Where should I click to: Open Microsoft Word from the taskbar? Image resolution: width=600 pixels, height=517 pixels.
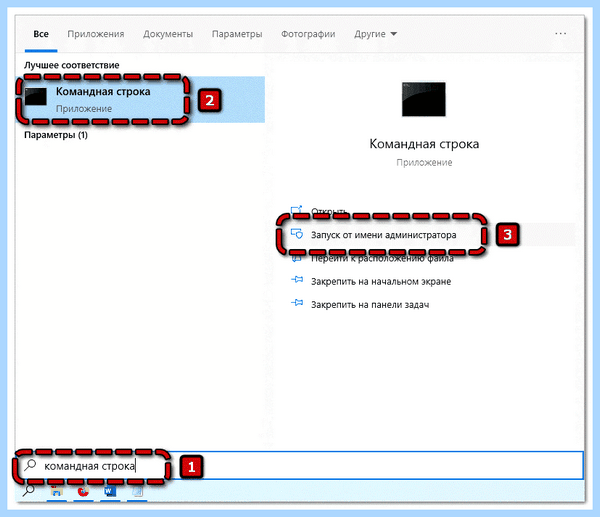tap(110, 491)
